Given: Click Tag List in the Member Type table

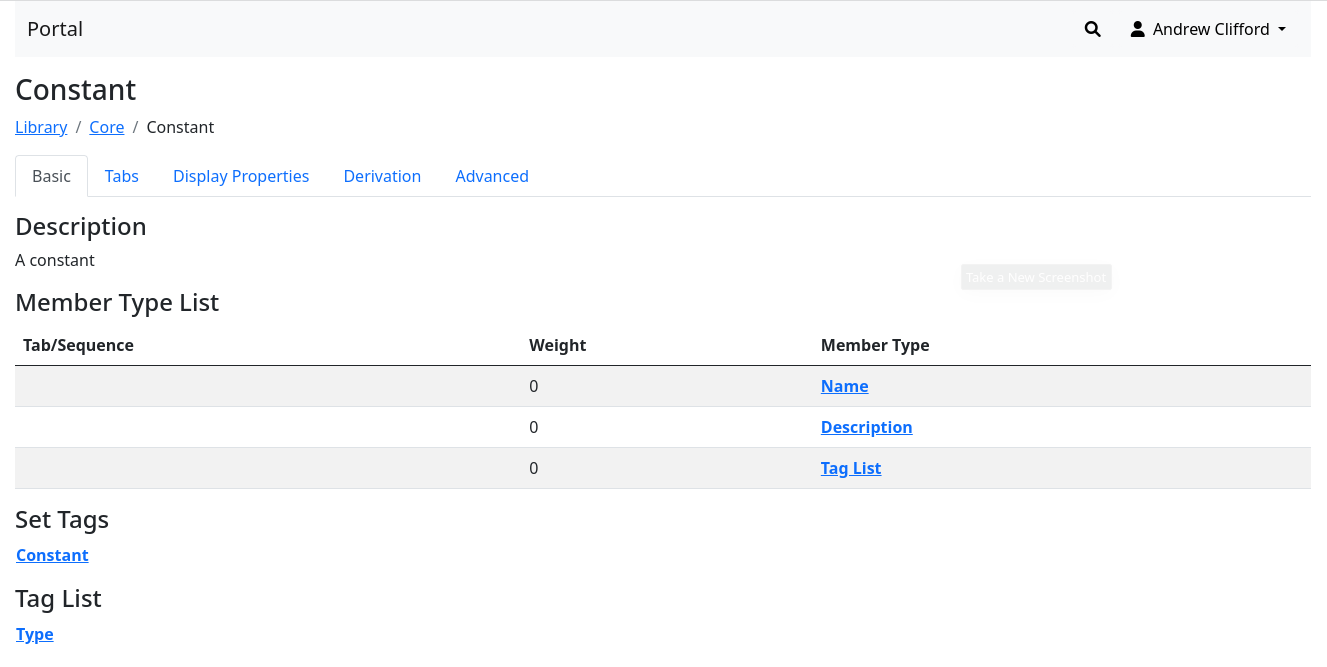Looking at the screenshot, I should [851, 468].
